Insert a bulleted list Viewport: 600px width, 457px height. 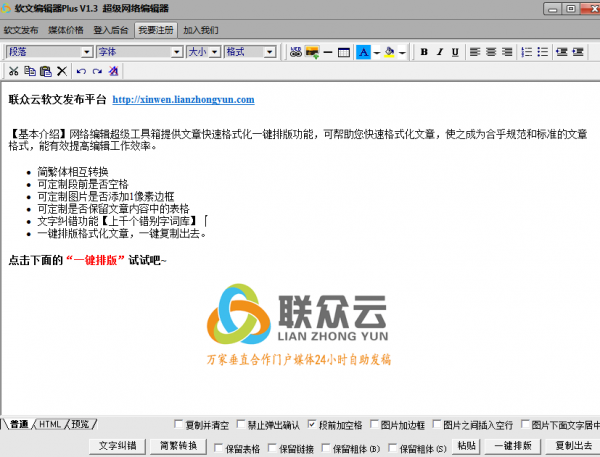click(543, 52)
